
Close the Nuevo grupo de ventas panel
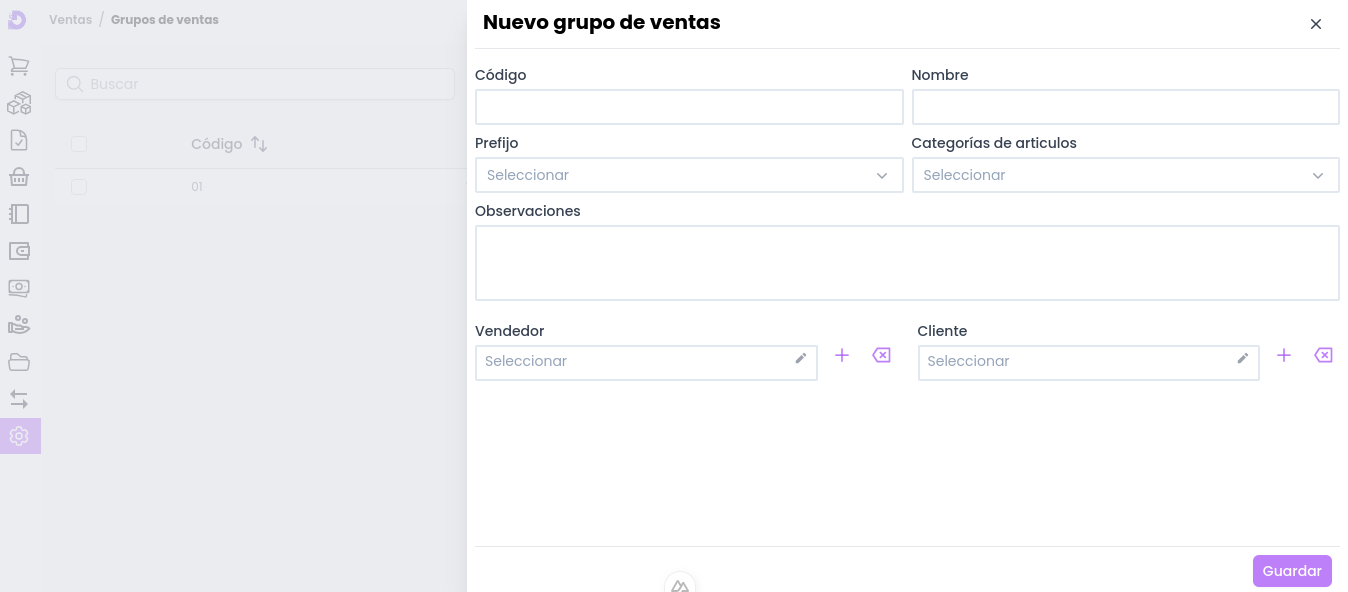(x=1316, y=24)
